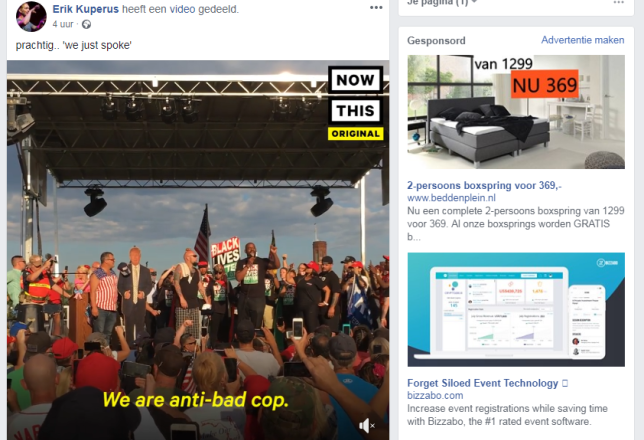Viewport: 644px width, 440px height.
Task: Visit www.beddenplein.nl link
Action: 451,198
